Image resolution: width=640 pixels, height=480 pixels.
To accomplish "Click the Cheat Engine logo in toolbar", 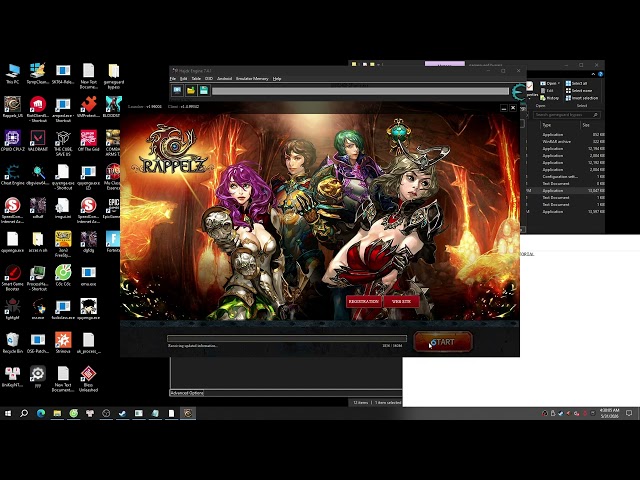I will [519, 92].
